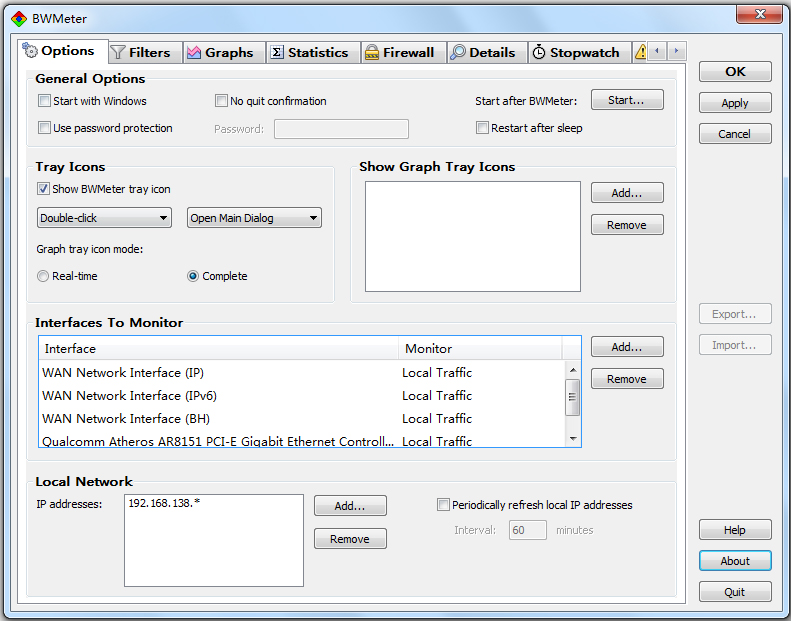Expand the Open Main Dialog dropdown
The width and height of the screenshot is (791, 621).
(x=254, y=218)
